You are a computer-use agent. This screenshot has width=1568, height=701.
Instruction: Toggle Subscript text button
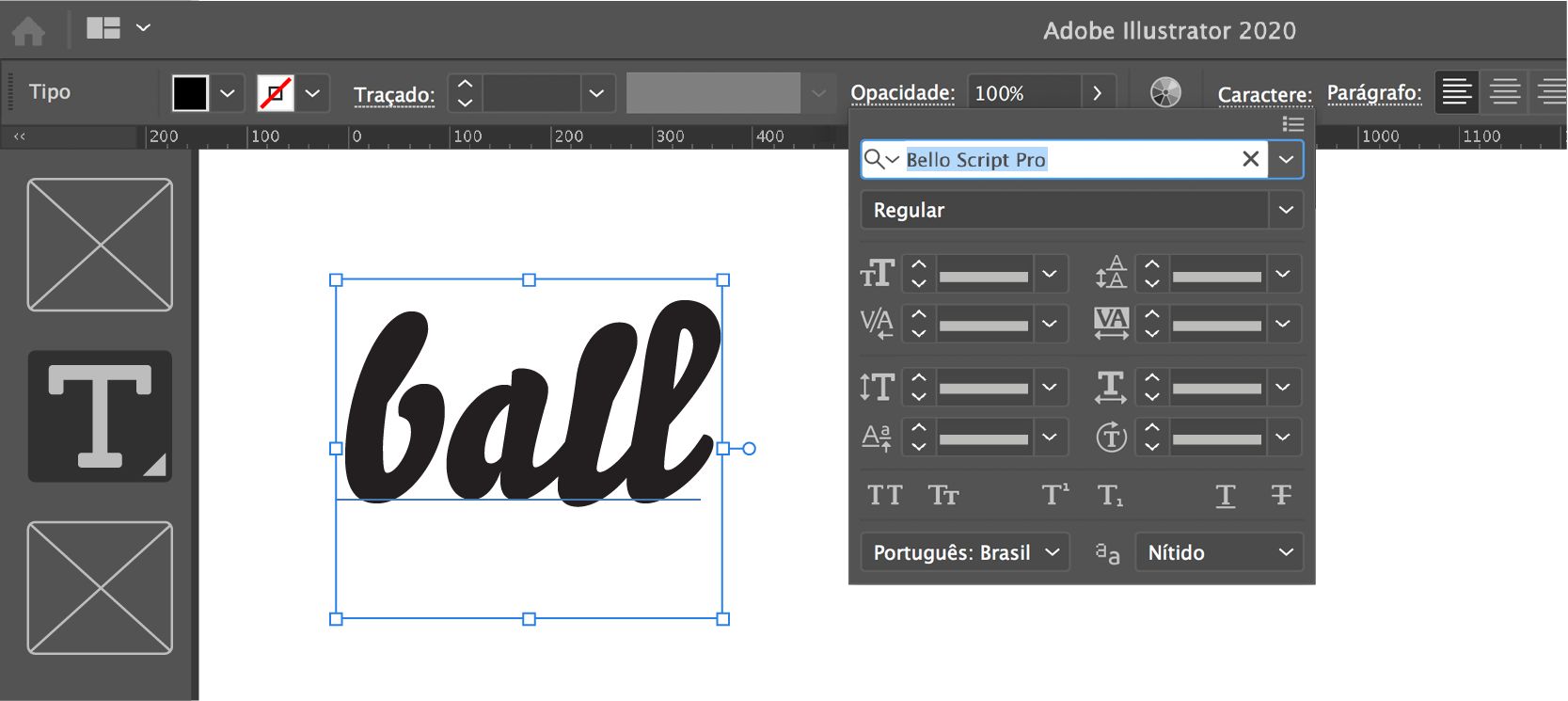1111,495
